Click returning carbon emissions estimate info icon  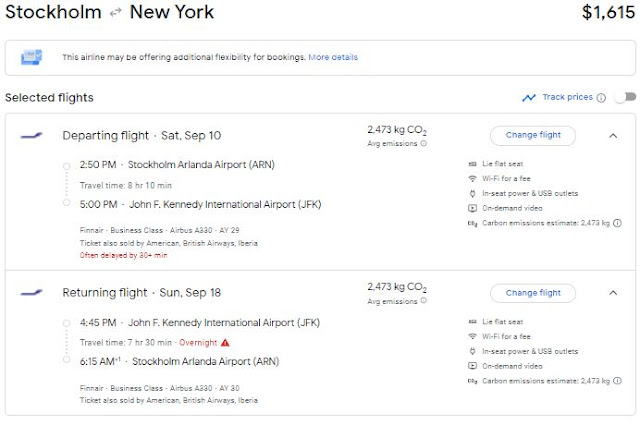click(617, 381)
